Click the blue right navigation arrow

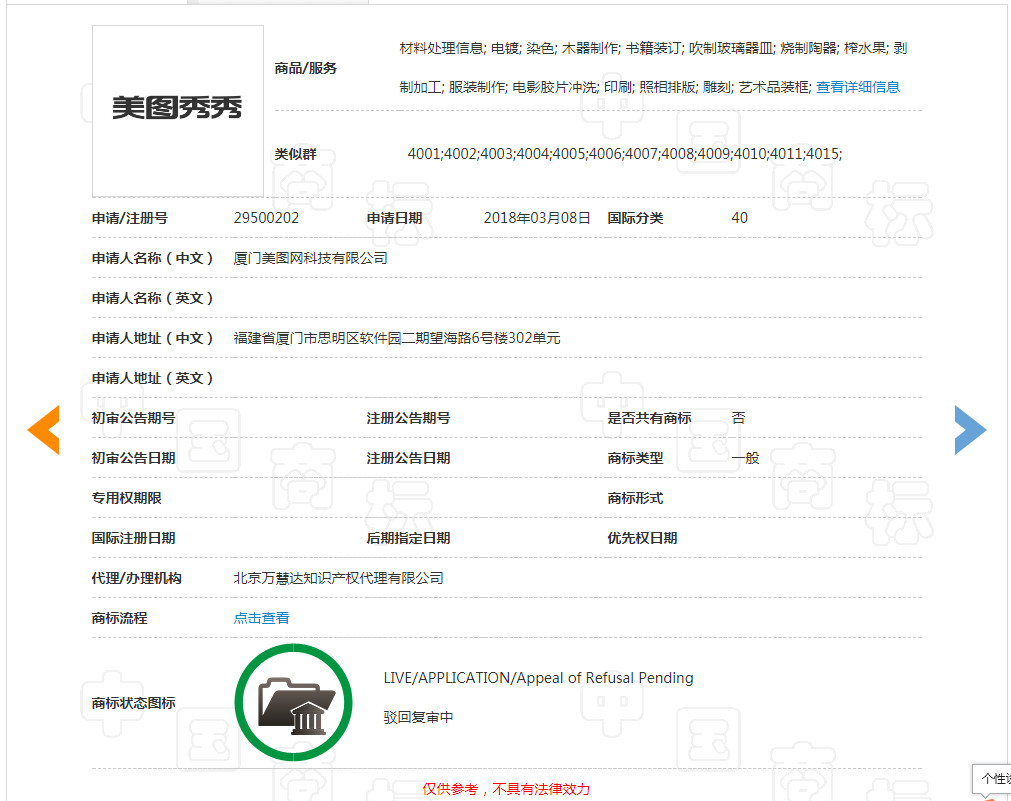(x=969, y=430)
